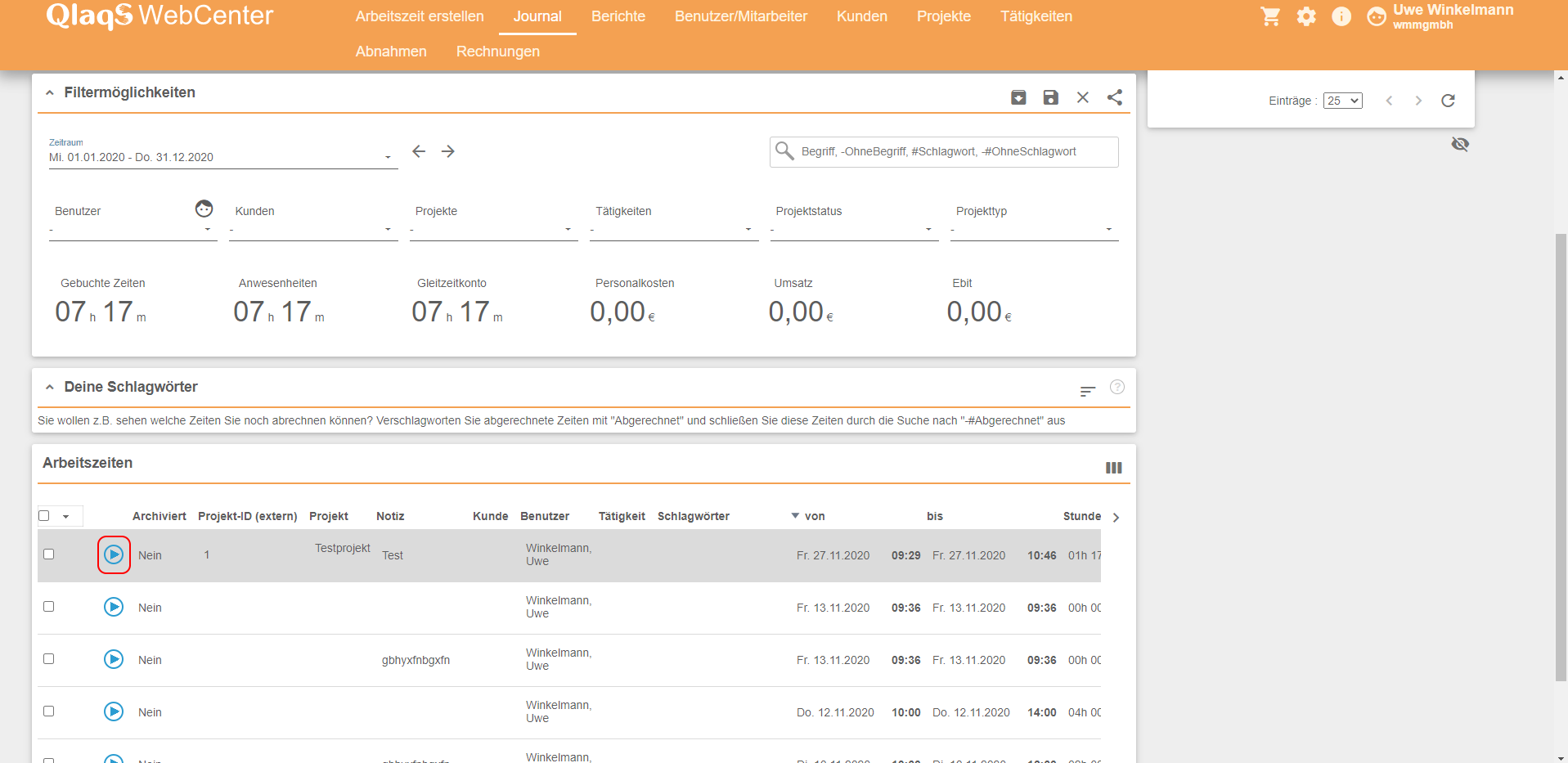1568x763 pixels.
Task: Open the Berichte tab
Action: pyautogui.click(x=618, y=16)
